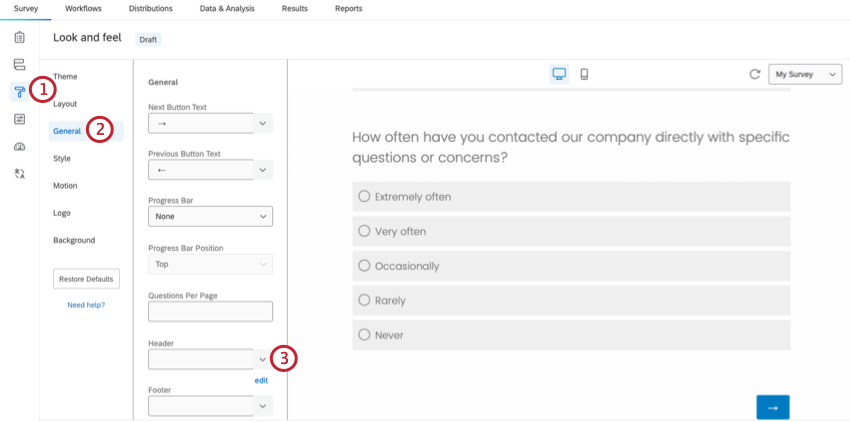Screen dimensions: 850x422
Task: Open the Quotas gauge icon in sidebar
Action: (19, 146)
